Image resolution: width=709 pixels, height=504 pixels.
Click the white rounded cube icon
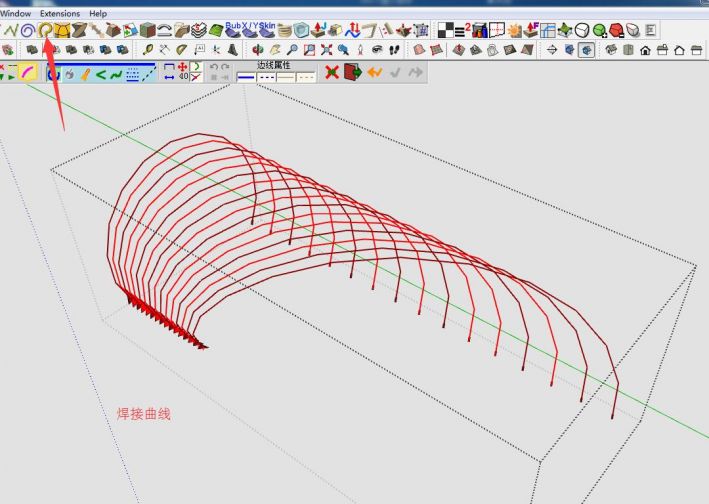coord(582,30)
